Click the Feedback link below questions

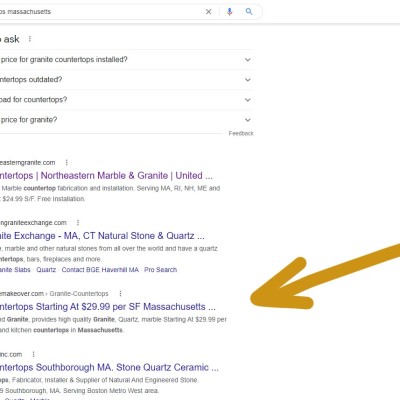pos(241,133)
